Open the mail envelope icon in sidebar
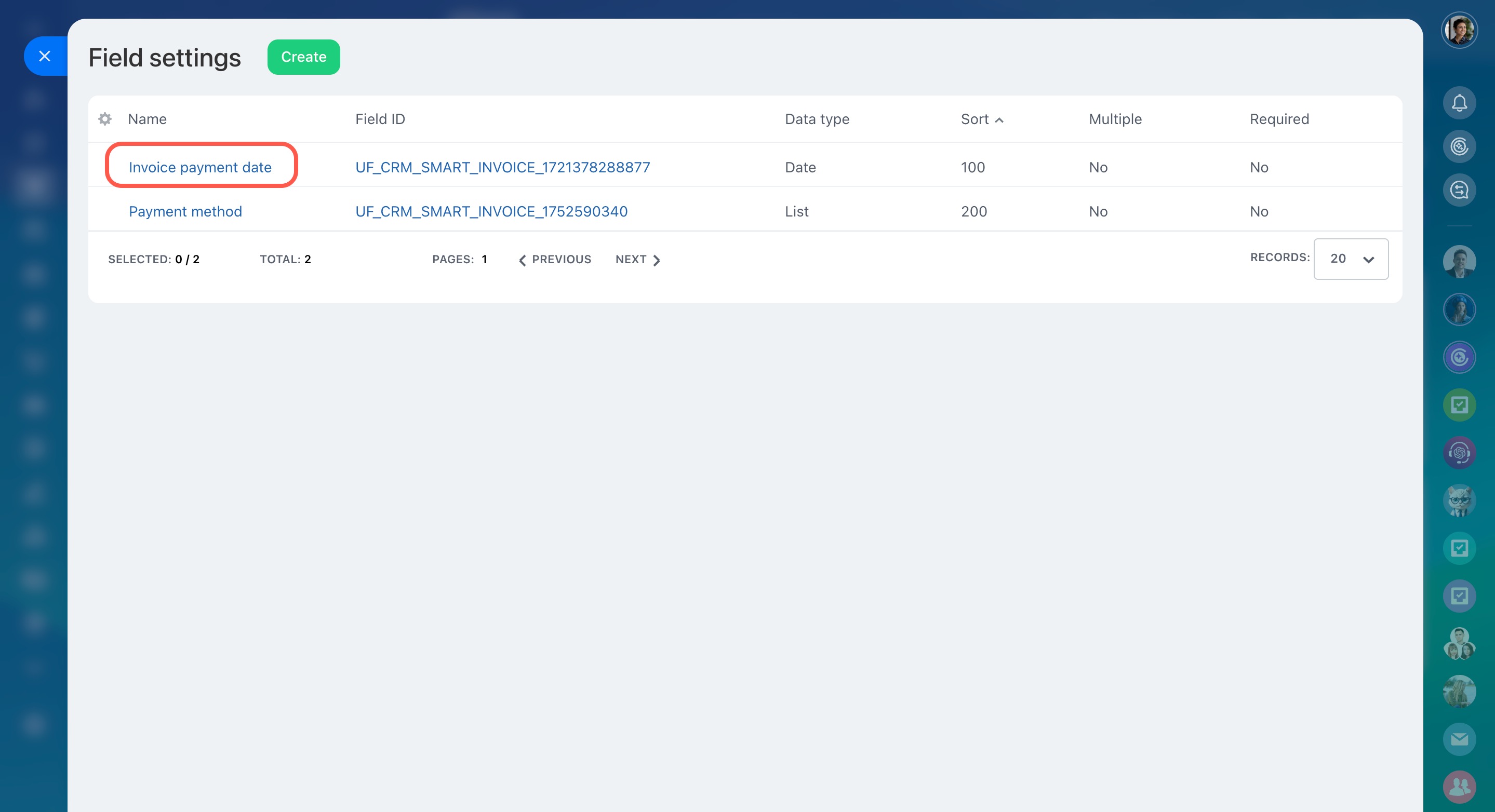The width and height of the screenshot is (1495, 812). click(x=1459, y=739)
